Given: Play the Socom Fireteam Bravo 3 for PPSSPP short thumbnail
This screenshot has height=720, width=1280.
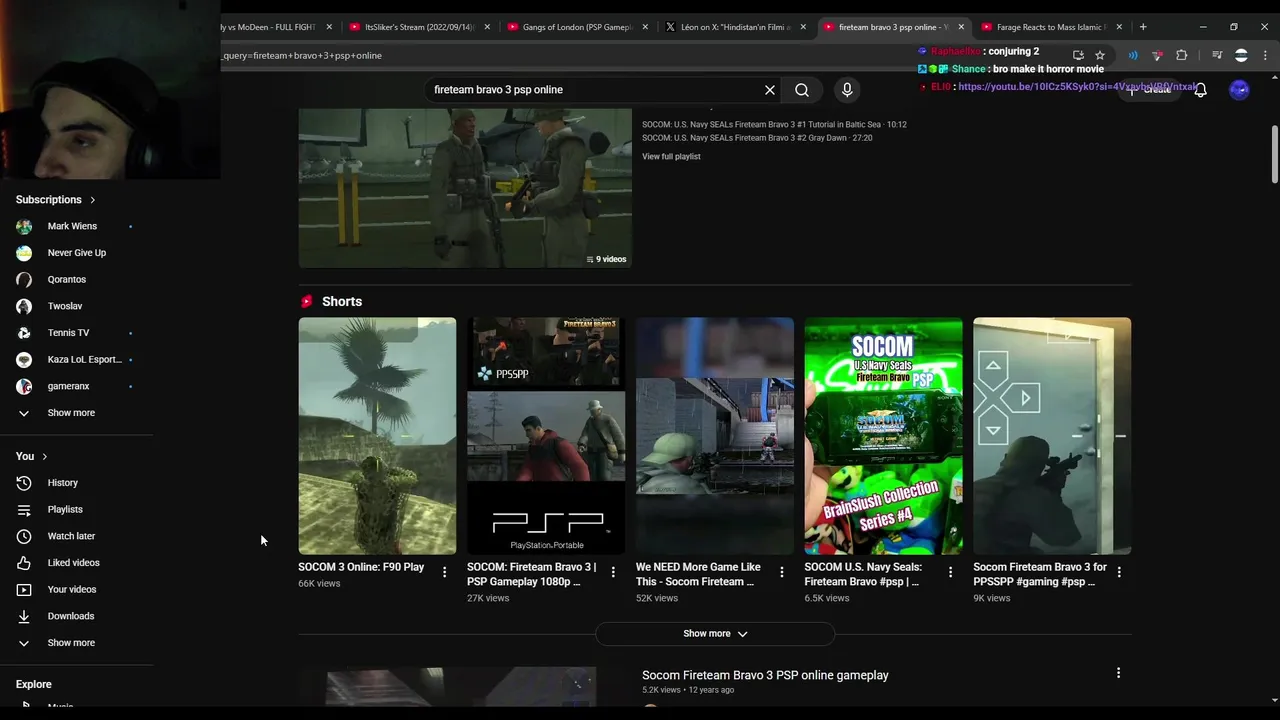Looking at the screenshot, I should tap(1052, 436).
